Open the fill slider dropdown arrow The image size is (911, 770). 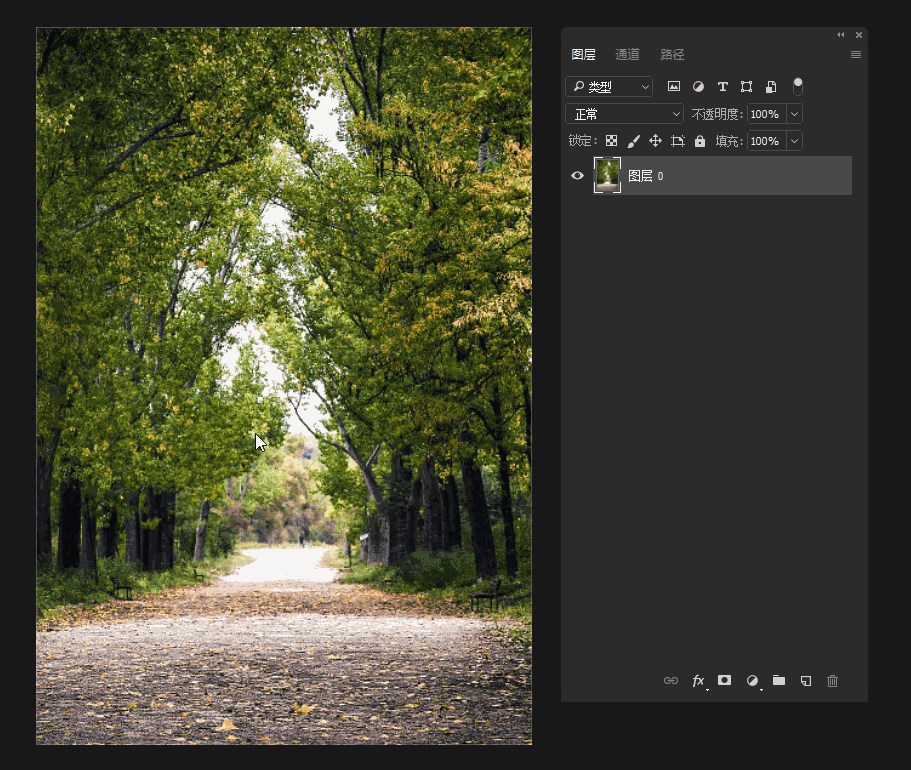point(794,141)
